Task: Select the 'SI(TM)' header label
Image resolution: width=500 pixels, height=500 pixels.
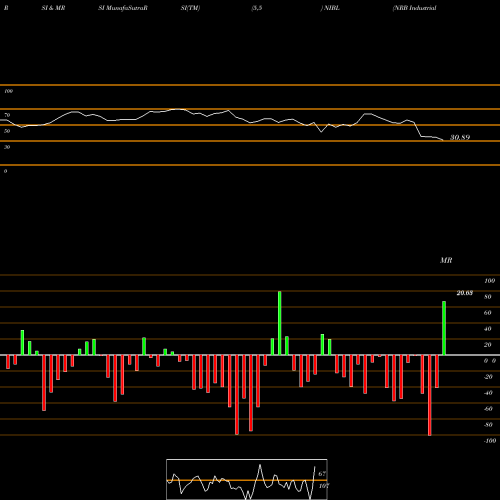Action: coord(190,8)
